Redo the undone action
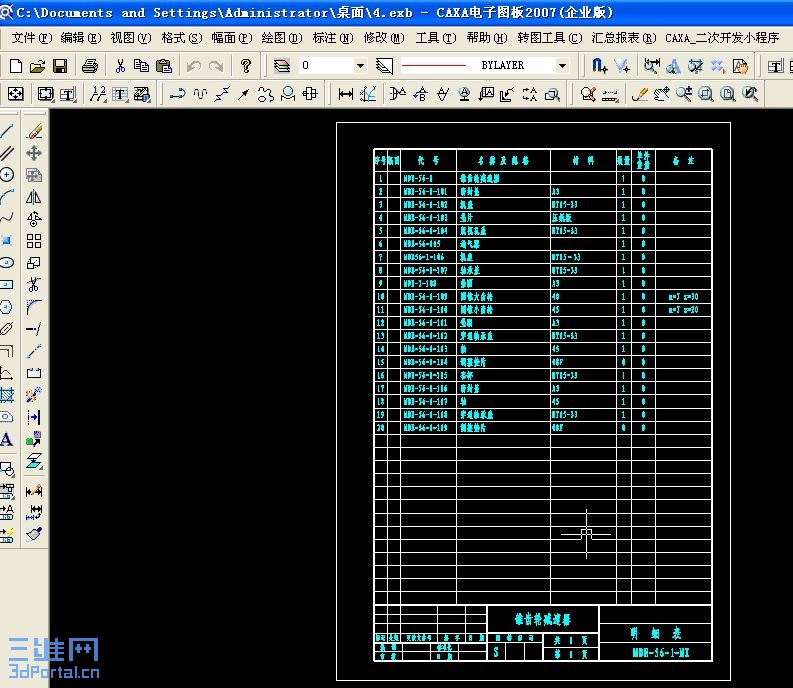Image resolution: width=793 pixels, height=688 pixels. [216, 66]
